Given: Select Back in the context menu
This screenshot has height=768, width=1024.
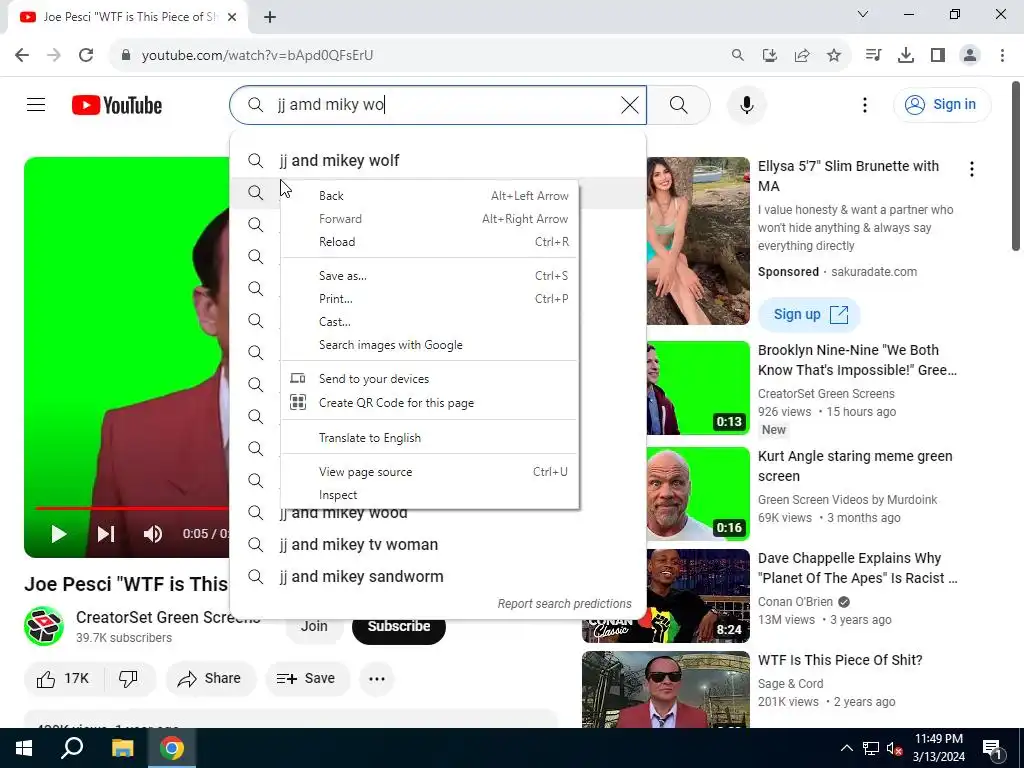Looking at the screenshot, I should click(430, 195).
